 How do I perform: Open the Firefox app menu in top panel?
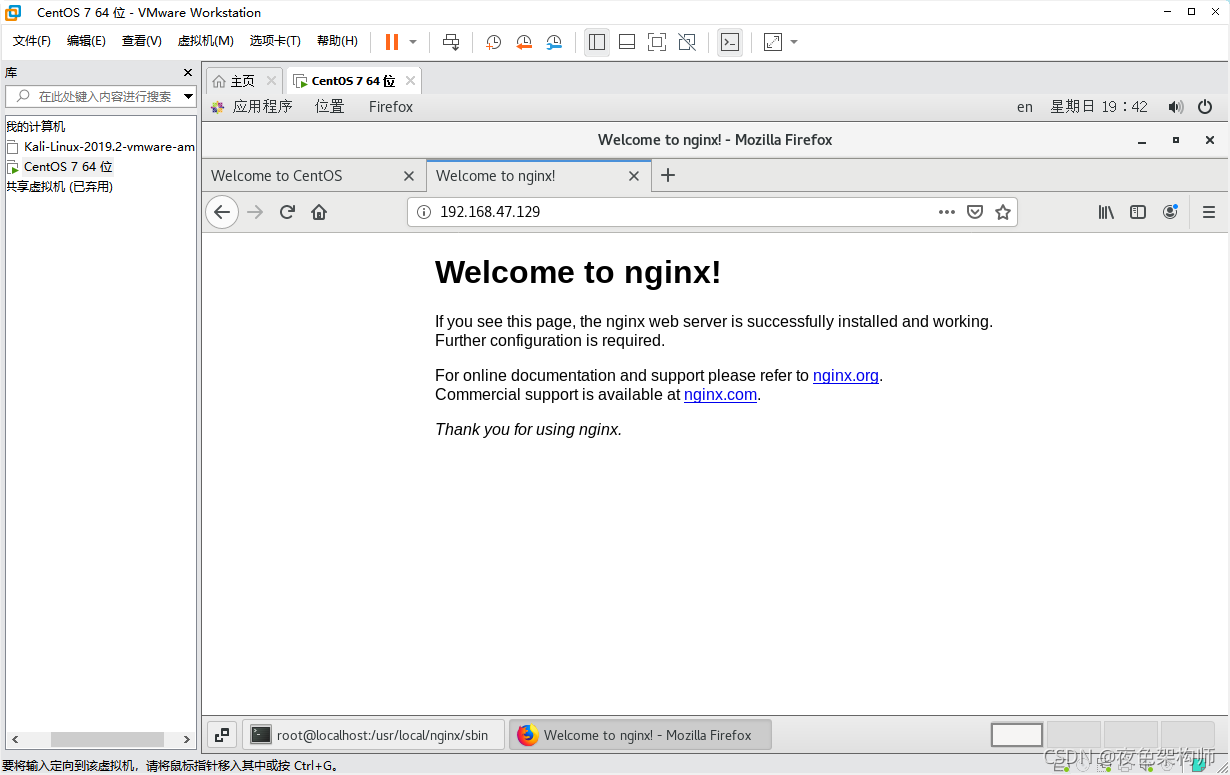390,107
